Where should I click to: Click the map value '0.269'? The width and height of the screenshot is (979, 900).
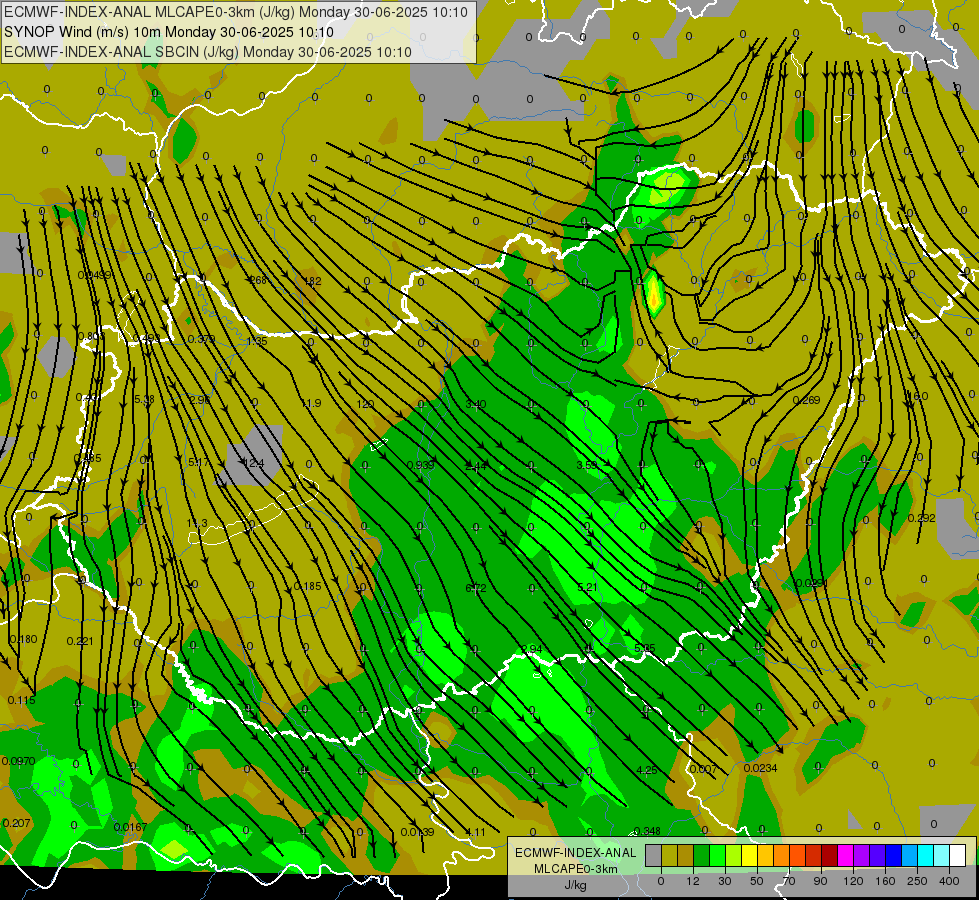pyautogui.click(x=807, y=400)
